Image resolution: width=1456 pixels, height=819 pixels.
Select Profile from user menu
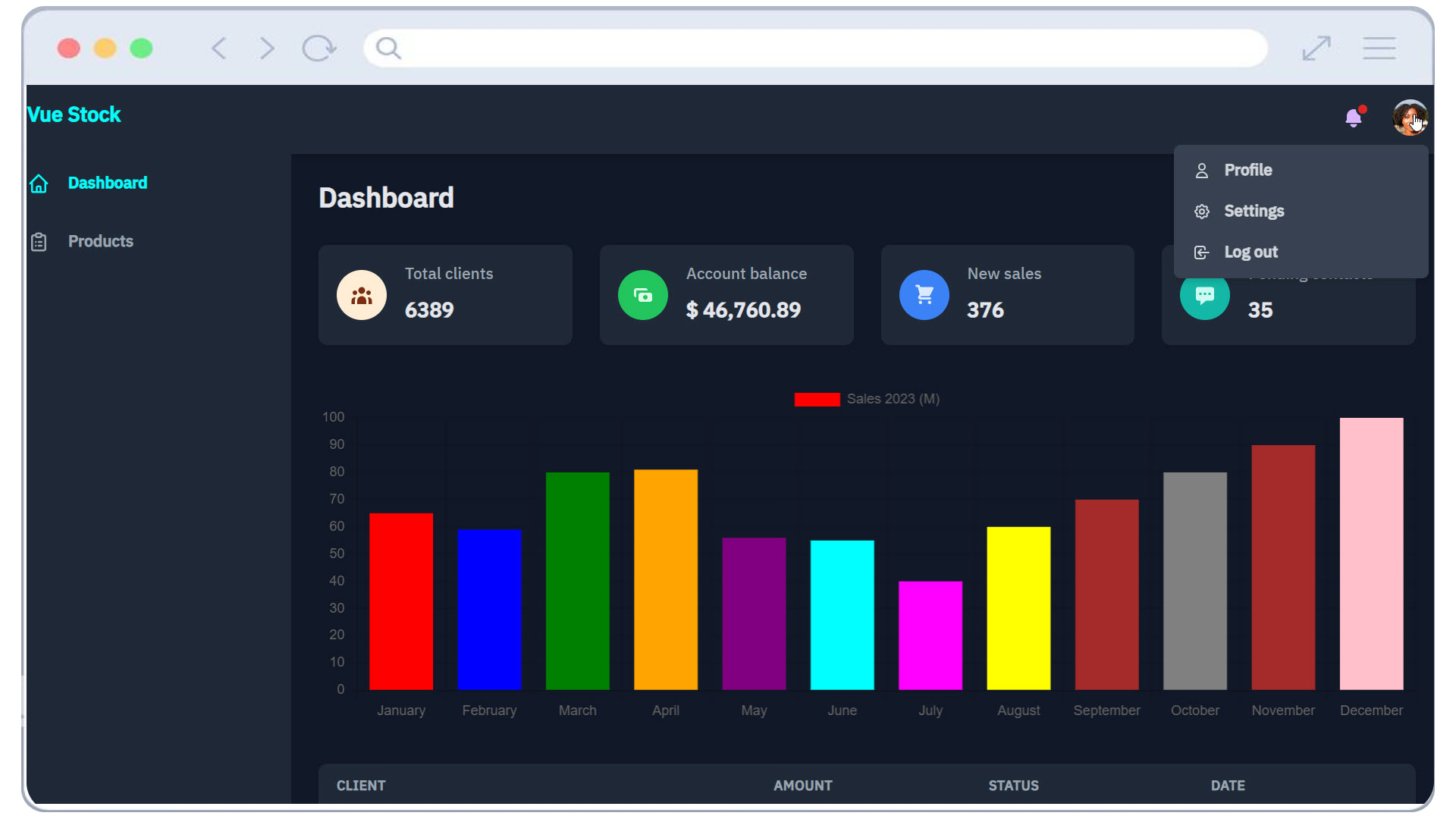tap(1247, 170)
